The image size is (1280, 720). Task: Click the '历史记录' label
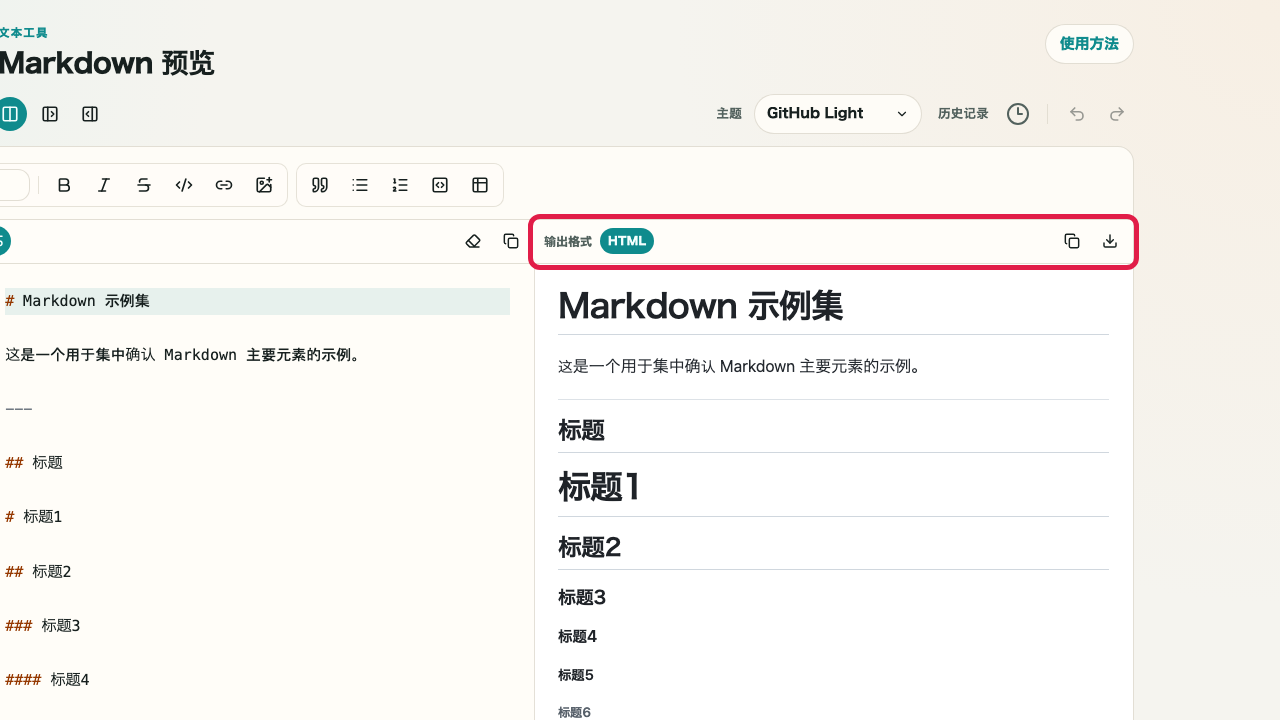point(963,114)
